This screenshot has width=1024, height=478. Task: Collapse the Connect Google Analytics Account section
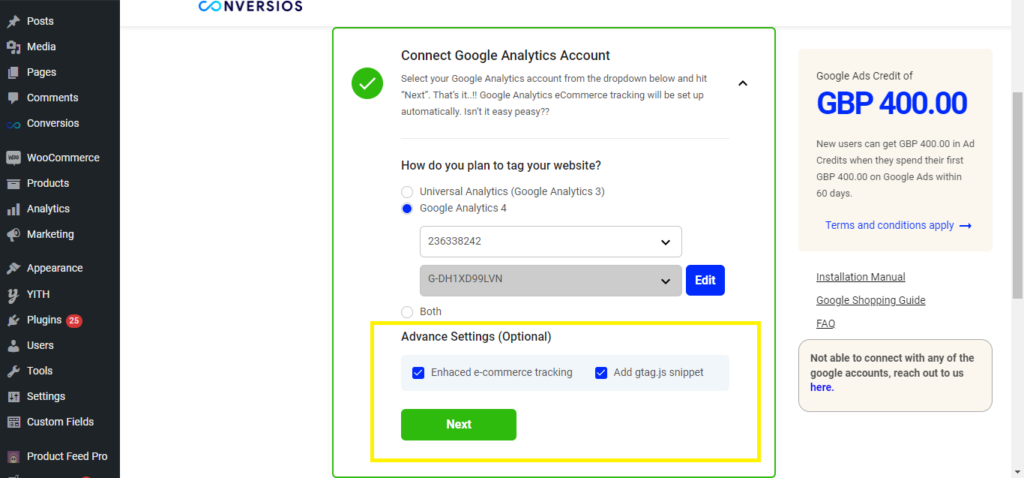point(743,83)
